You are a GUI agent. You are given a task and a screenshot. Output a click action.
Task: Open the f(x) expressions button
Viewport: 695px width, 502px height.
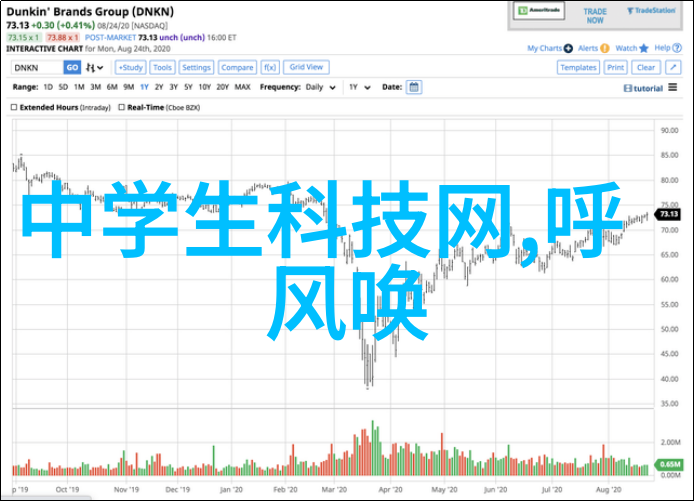click(270, 67)
